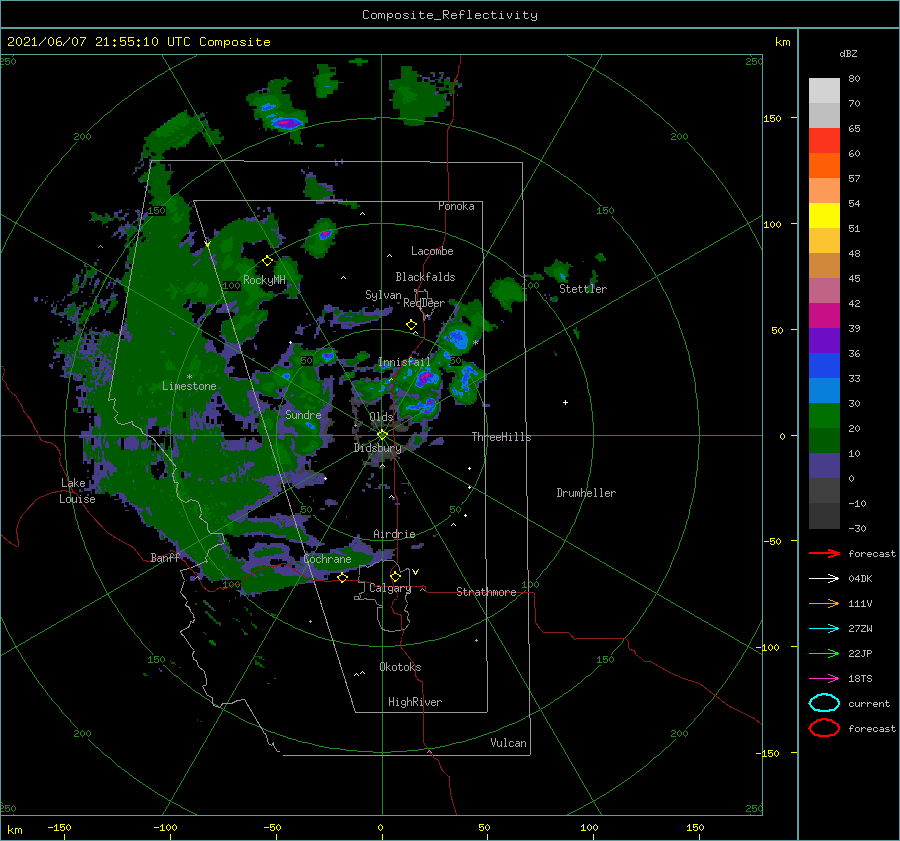The width and height of the screenshot is (900, 841).
Task: Click the Ponoka town label
Action: tap(456, 207)
